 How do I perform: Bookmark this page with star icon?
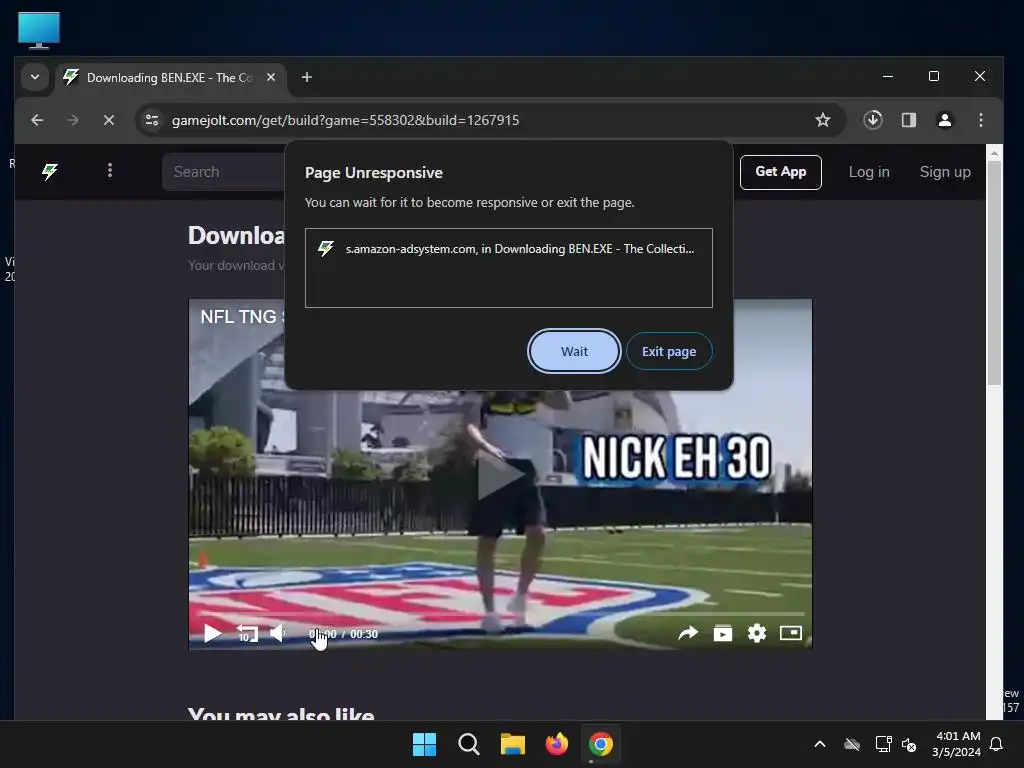(x=823, y=120)
